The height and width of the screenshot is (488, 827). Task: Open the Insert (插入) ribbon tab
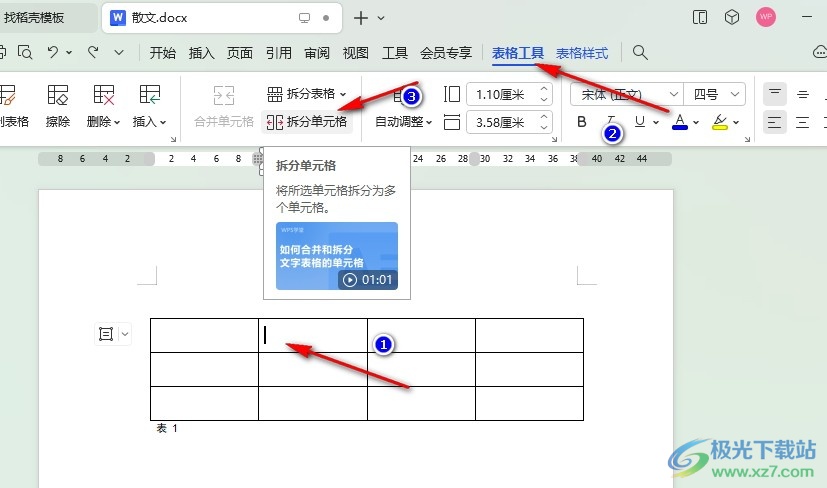click(202, 53)
